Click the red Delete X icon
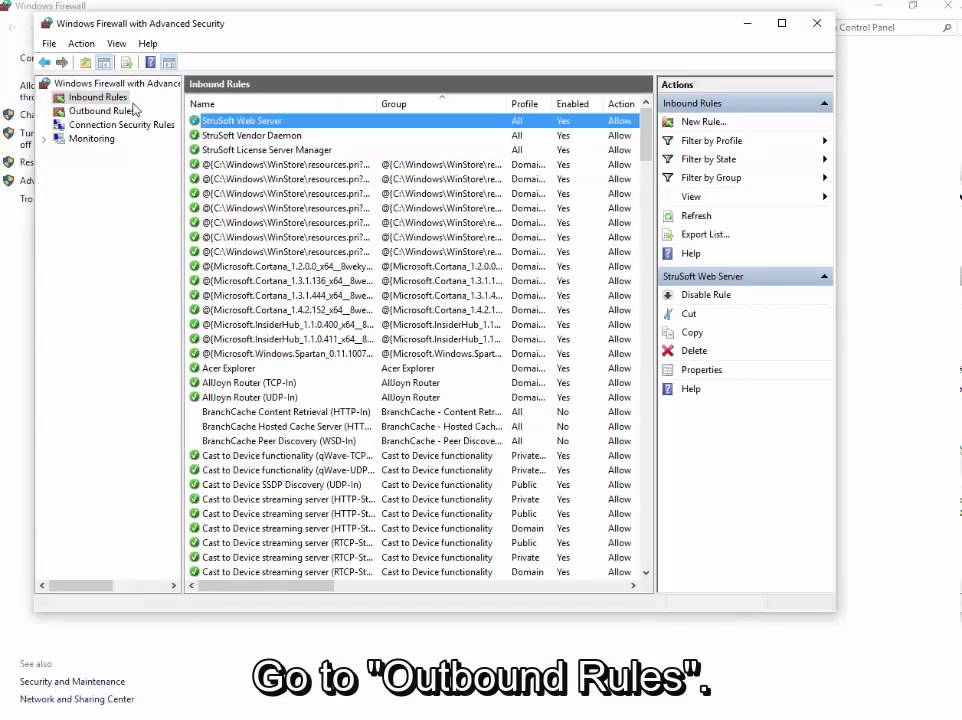The width and height of the screenshot is (962, 720). (668, 351)
